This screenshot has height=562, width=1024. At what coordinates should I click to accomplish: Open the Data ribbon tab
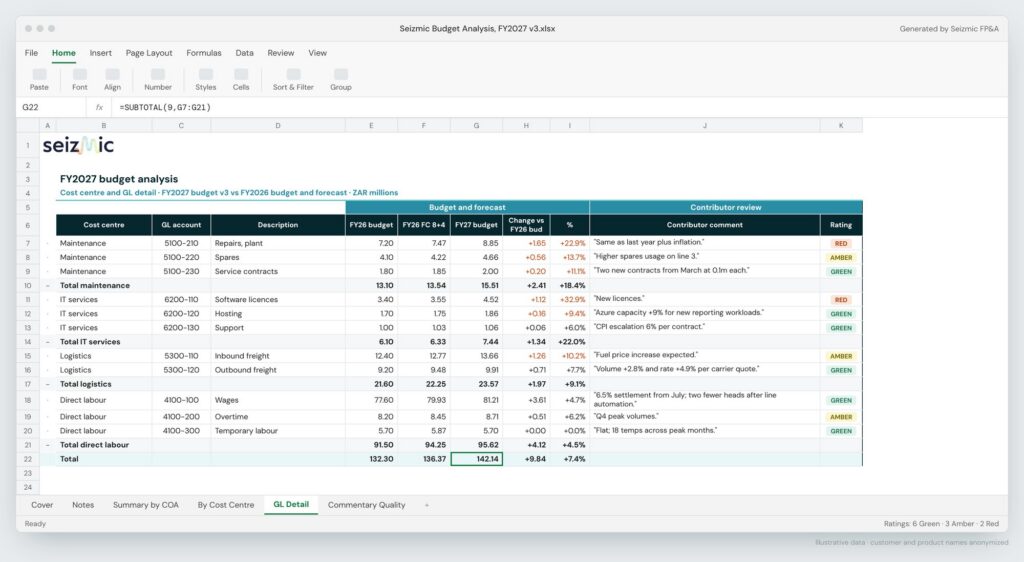click(244, 53)
